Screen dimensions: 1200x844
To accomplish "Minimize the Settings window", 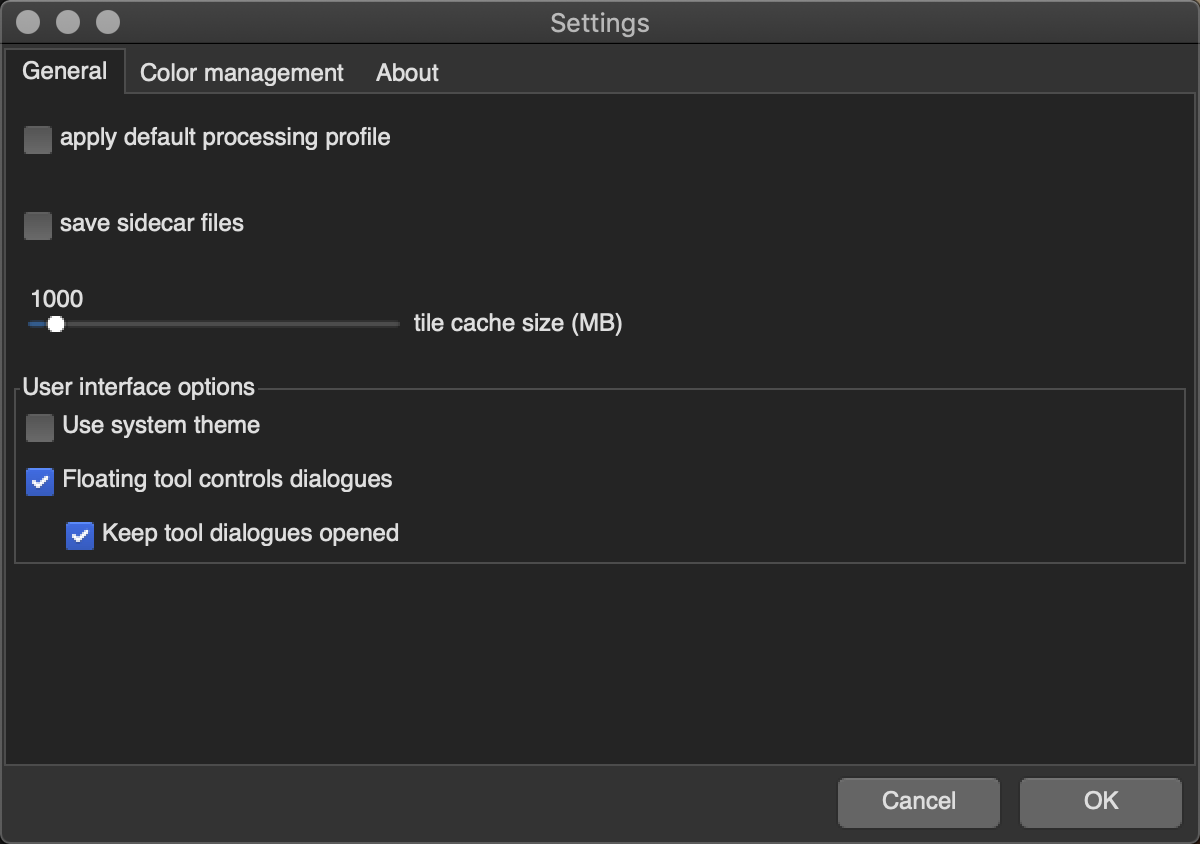I will click(68, 22).
